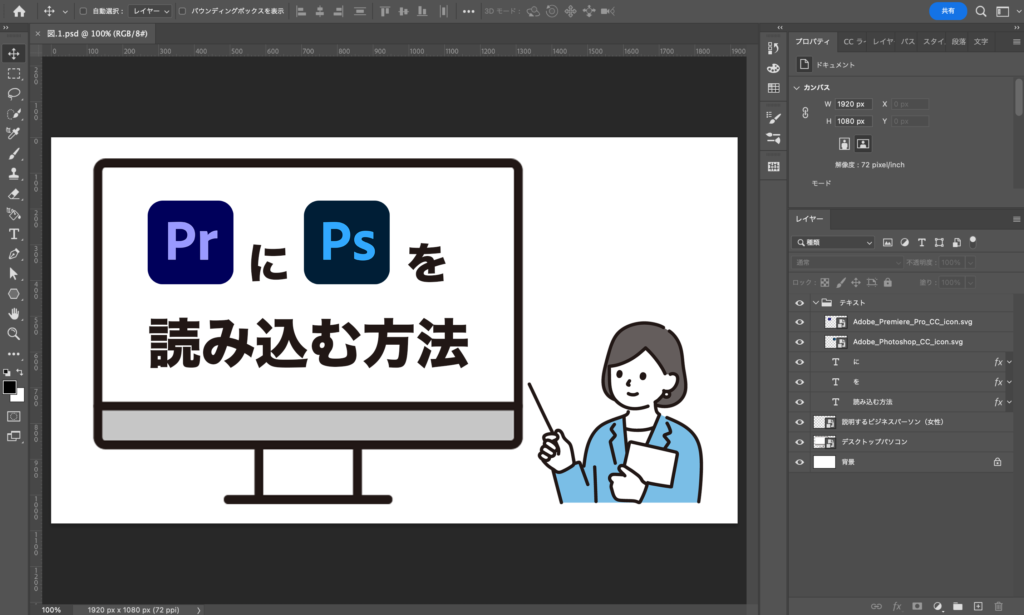
Task: Enable バウンディングボックスを表示 checkbox
Action: tap(182, 11)
